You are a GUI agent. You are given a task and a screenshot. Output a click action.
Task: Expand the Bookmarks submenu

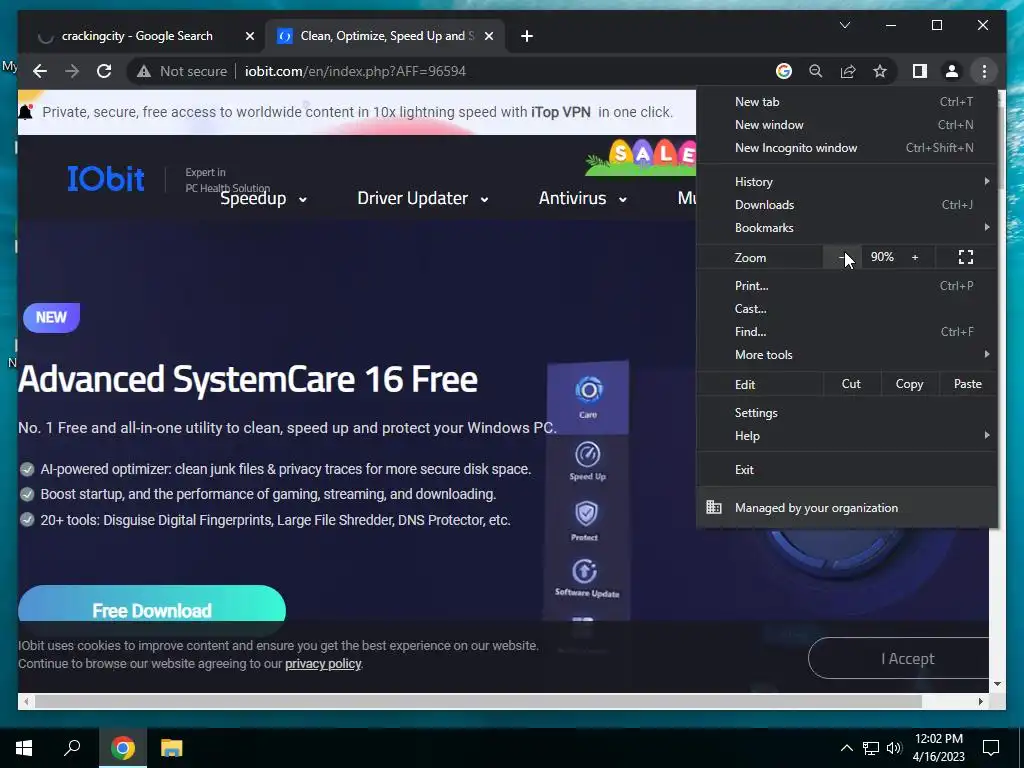(x=847, y=227)
